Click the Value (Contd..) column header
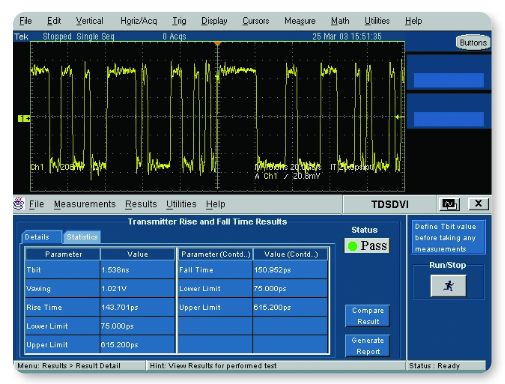The height and width of the screenshot is (384, 505). tap(291, 254)
